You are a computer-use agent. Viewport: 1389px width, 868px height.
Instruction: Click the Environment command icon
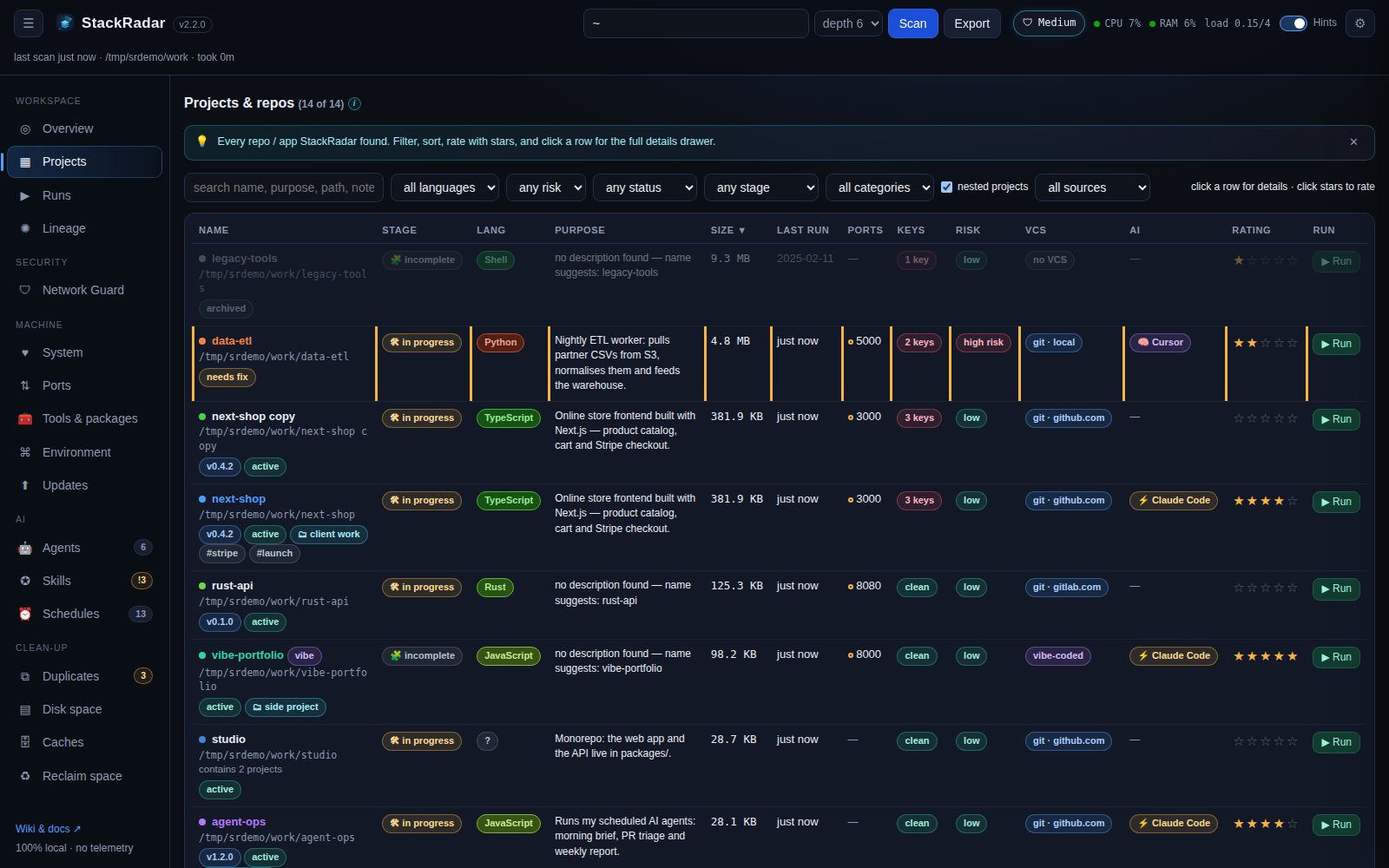[x=25, y=452]
